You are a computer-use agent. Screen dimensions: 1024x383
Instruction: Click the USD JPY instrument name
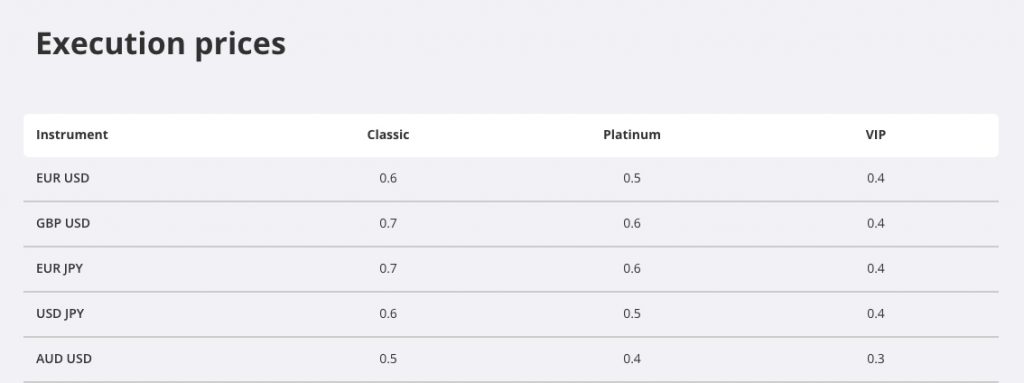click(x=60, y=314)
